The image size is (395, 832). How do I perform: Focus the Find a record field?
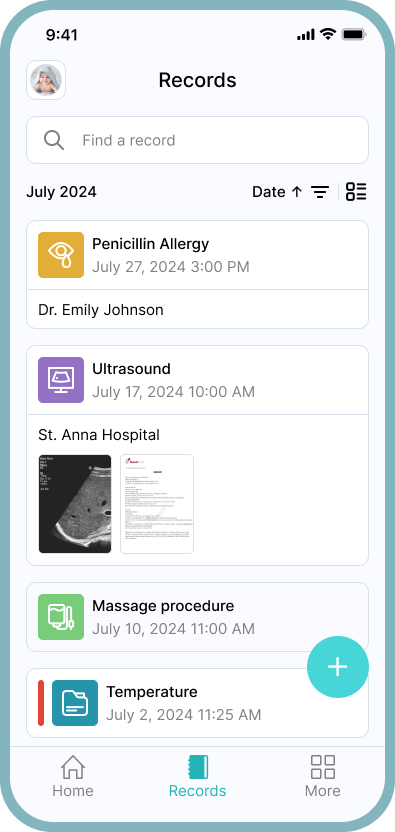coord(198,140)
